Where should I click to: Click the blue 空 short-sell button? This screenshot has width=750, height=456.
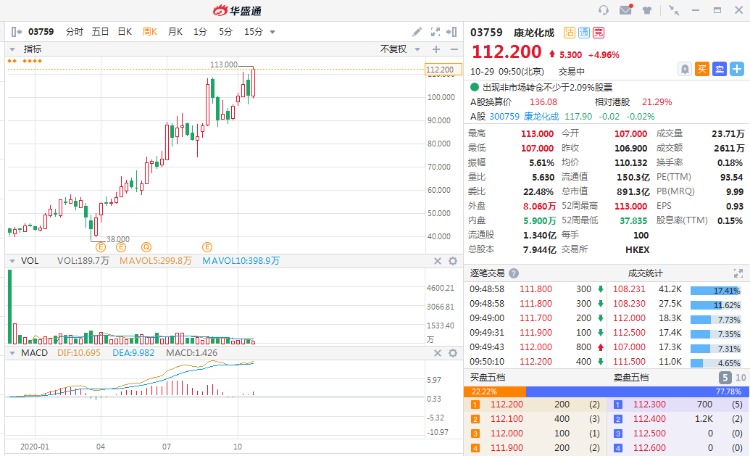[719, 69]
